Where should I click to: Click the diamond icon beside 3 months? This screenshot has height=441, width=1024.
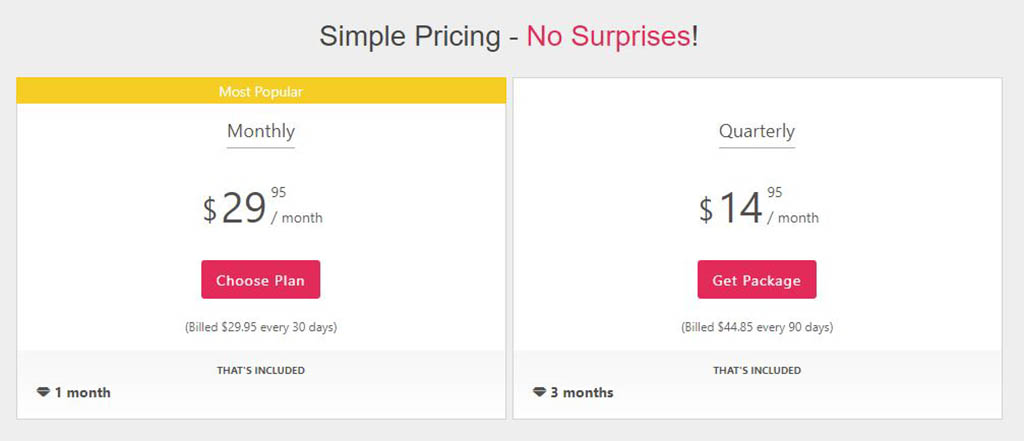[x=539, y=393]
